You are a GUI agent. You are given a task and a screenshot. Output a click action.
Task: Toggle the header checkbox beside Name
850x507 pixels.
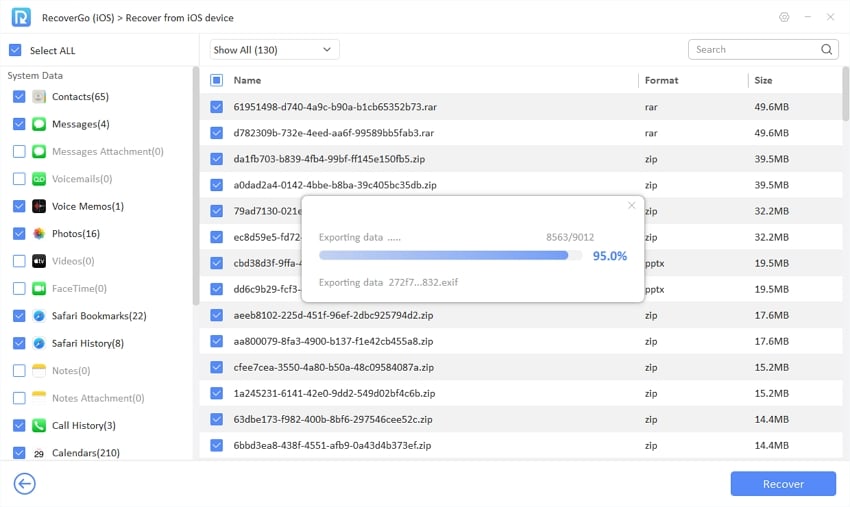217,80
